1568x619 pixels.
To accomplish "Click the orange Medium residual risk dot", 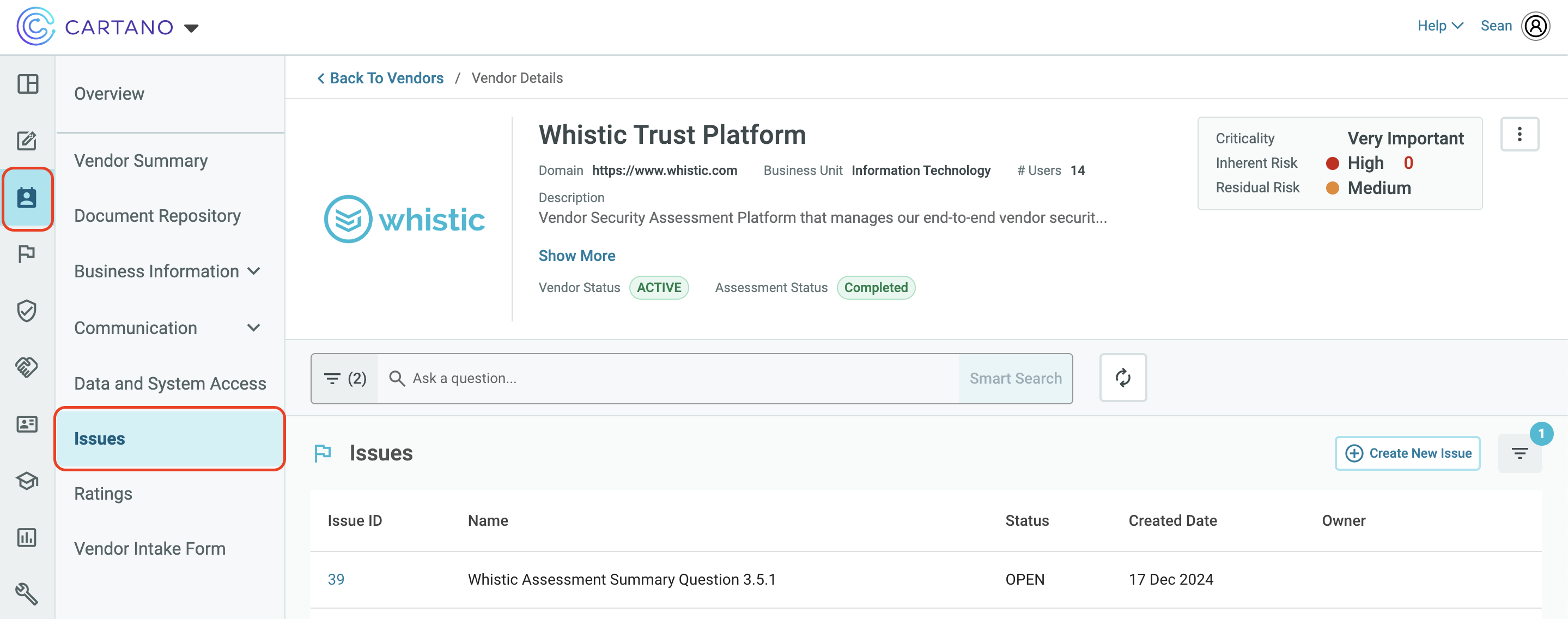I will click(1332, 188).
